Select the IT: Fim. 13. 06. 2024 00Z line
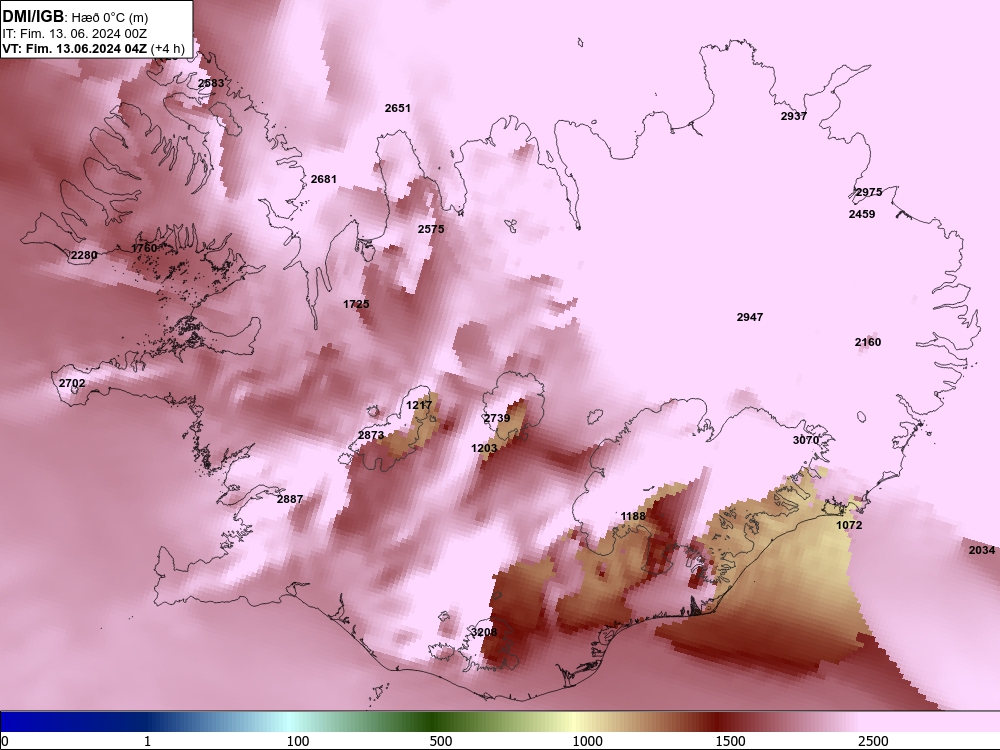 (75, 33)
